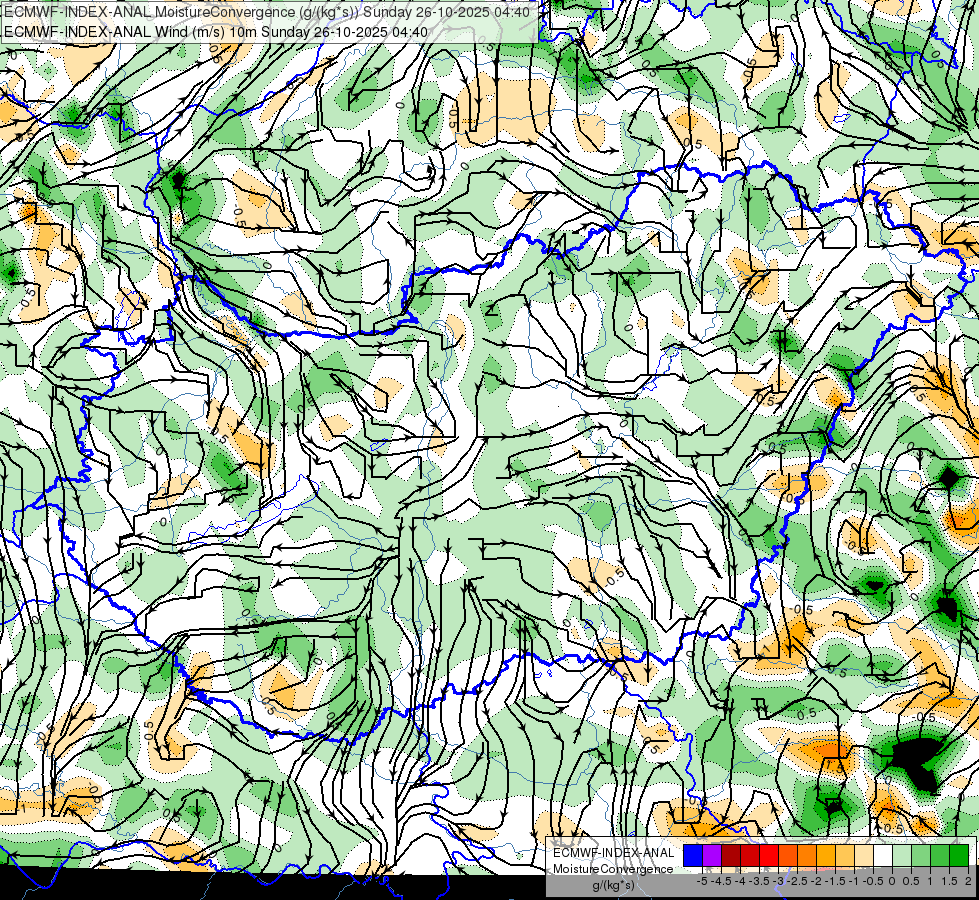979x900 pixels.
Task: Click the orange swatch between -2.5 and -2
Action: click(x=807, y=856)
